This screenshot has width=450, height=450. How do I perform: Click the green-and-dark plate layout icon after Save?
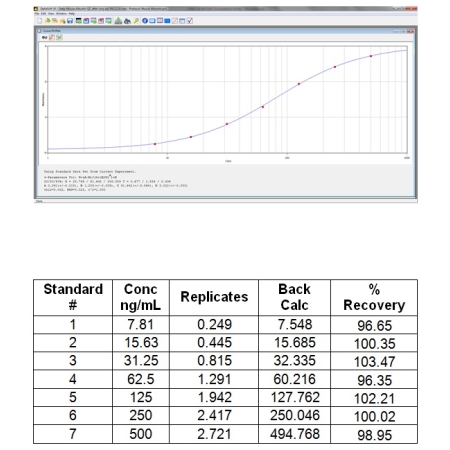coord(79,21)
